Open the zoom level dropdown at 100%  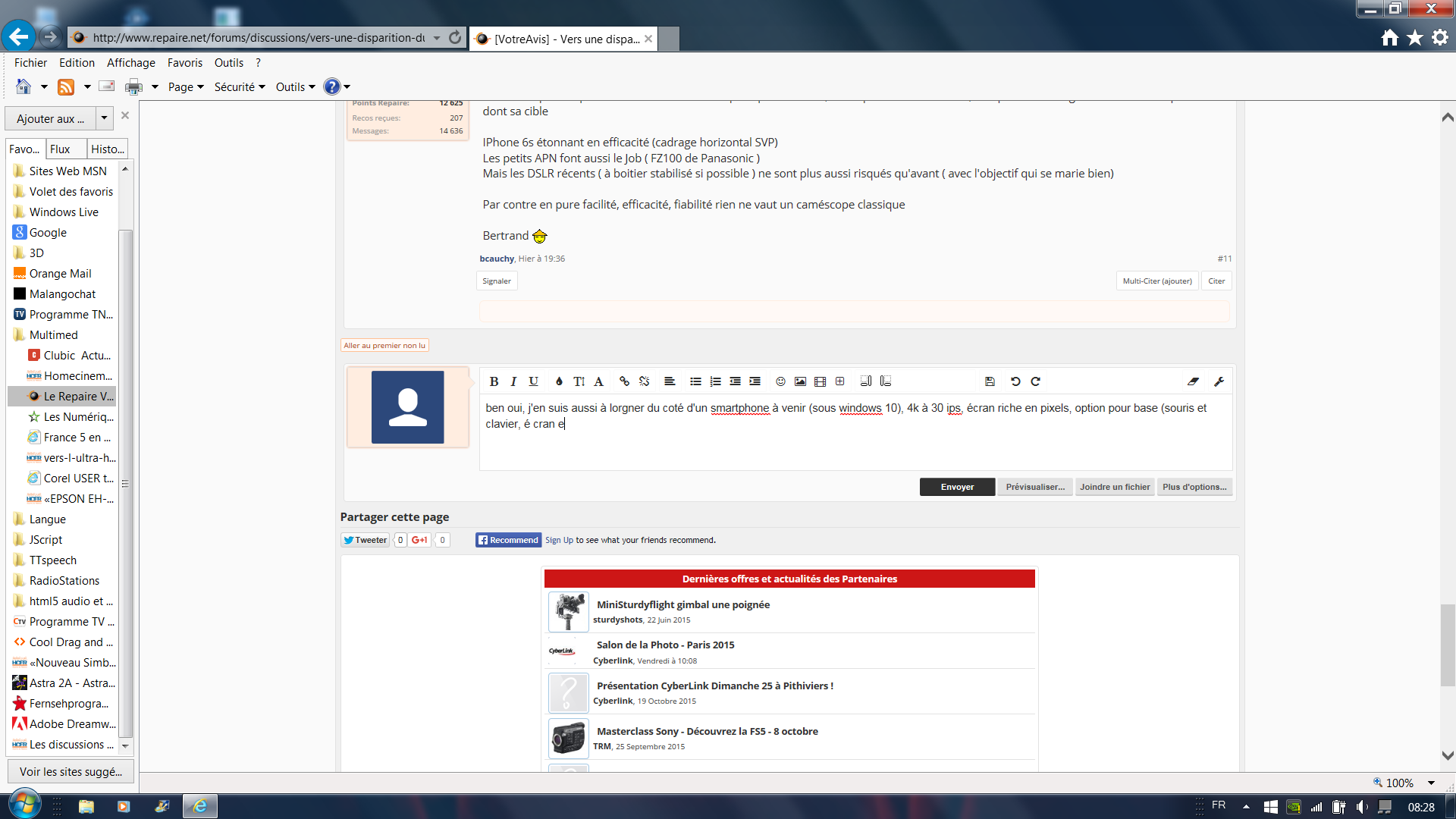tap(1431, 783)
